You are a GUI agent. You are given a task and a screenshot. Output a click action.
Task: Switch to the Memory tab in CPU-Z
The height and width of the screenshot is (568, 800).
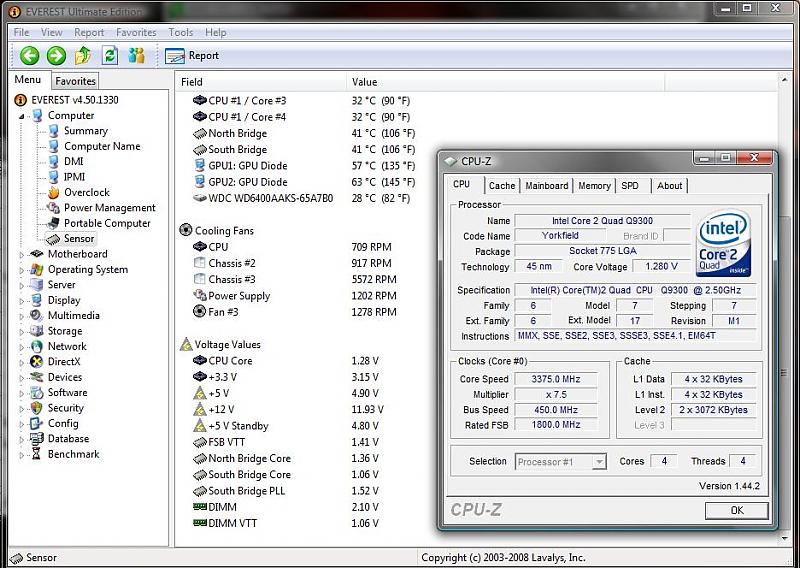pyautogui.click(x=594, y=186)
